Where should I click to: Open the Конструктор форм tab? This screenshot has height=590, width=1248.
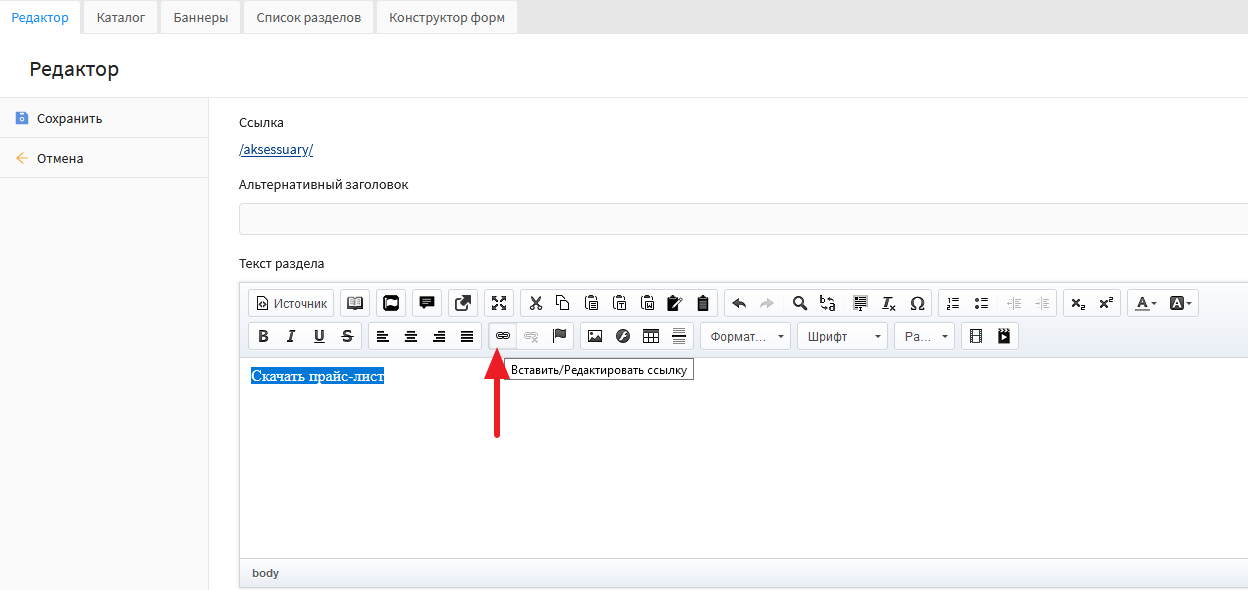pyautogui.click(x=447, y=17)
